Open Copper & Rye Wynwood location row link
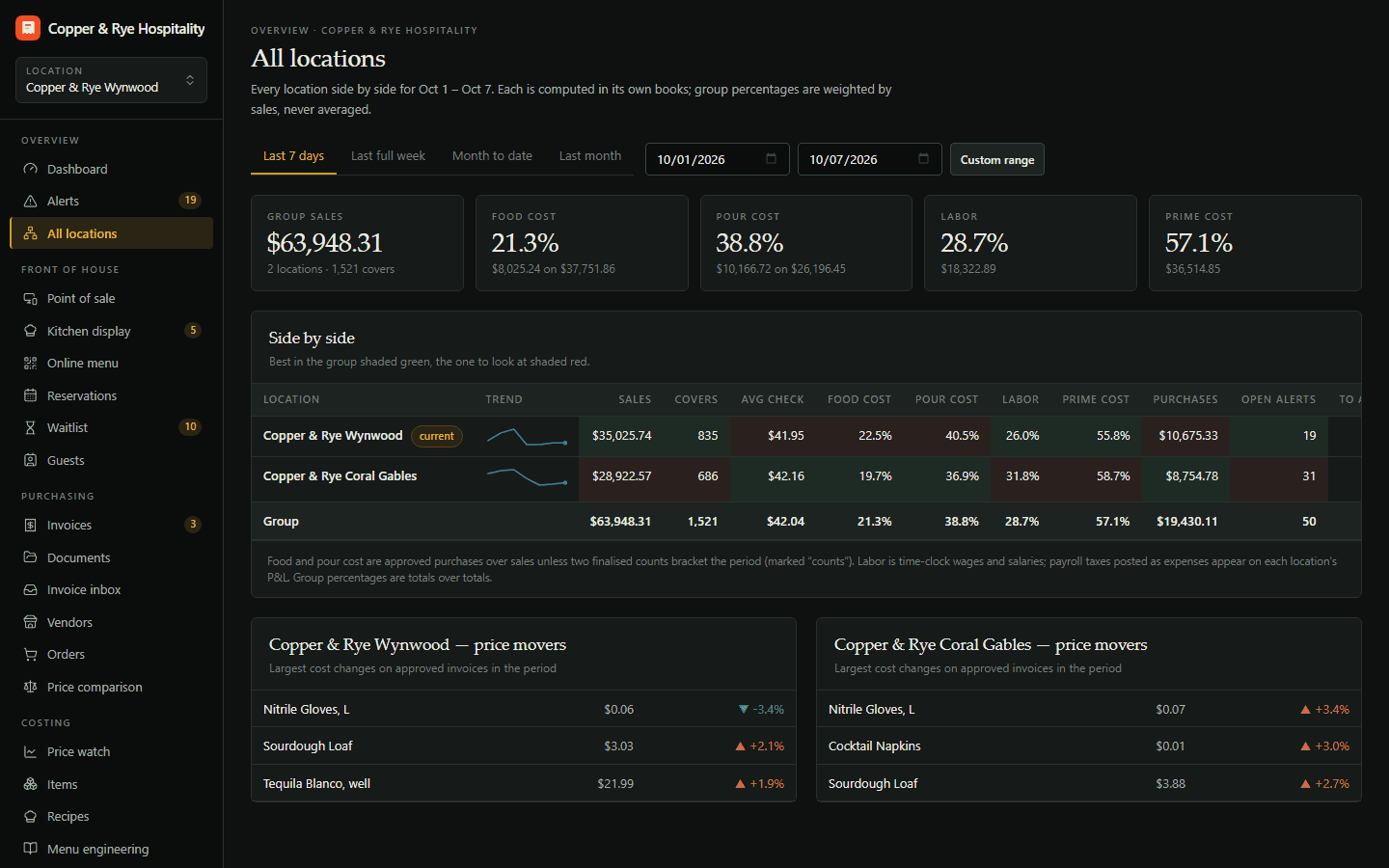Screen dimensions: 1389x868 [x=333, y=436]
